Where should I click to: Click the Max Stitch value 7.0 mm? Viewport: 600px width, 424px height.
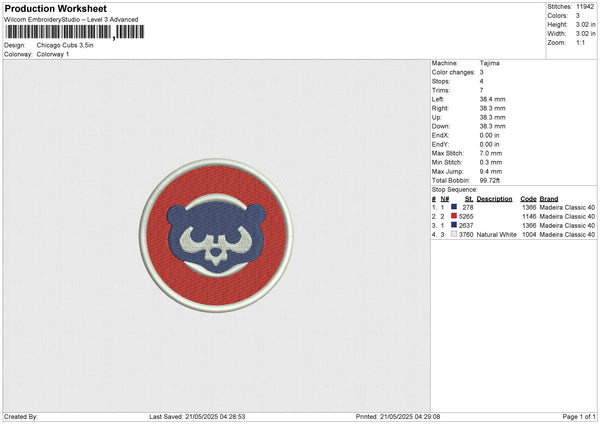[491, 153]
